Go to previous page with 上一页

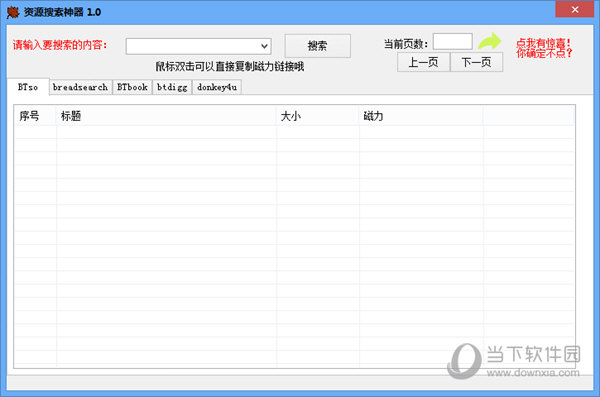(423, 62)
